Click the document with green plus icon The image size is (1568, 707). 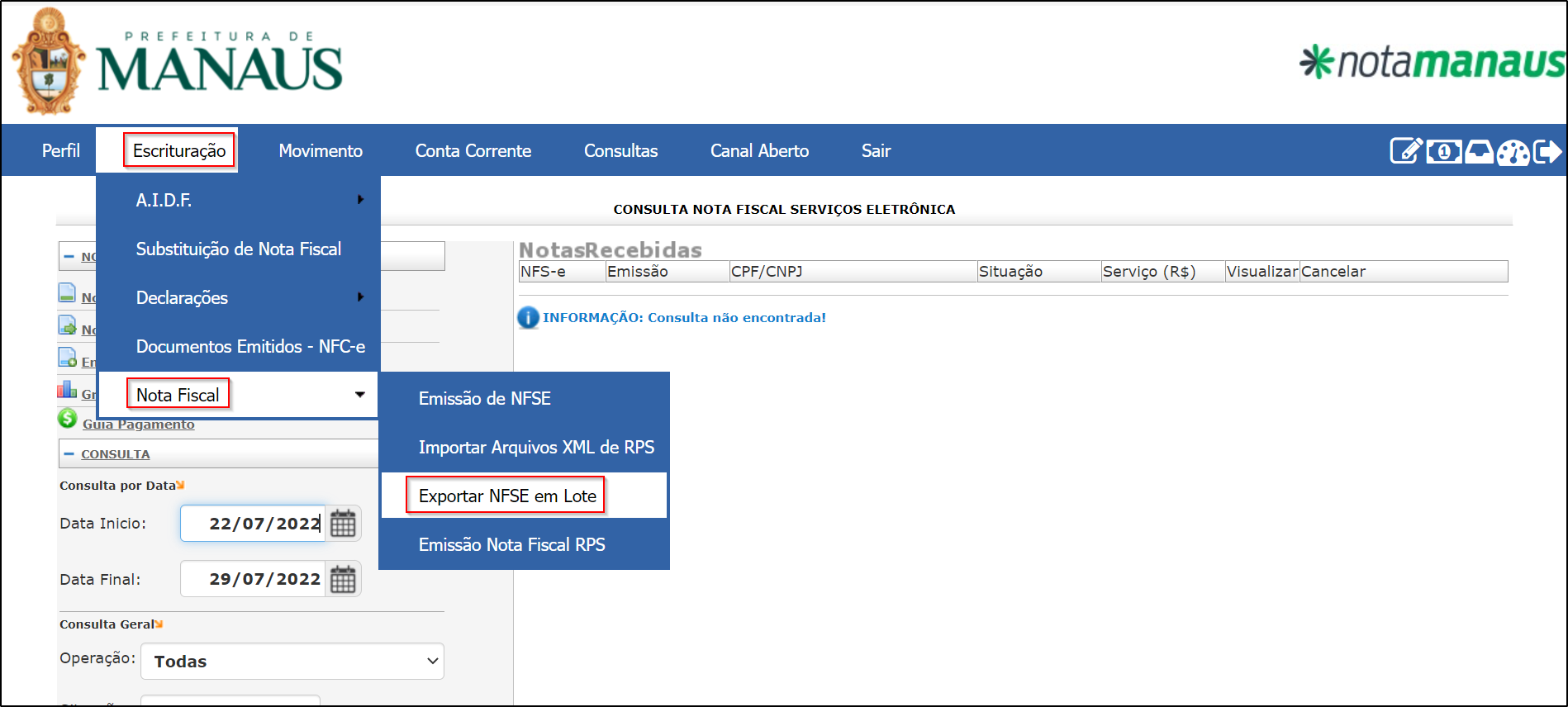click(x=68, y=357)
